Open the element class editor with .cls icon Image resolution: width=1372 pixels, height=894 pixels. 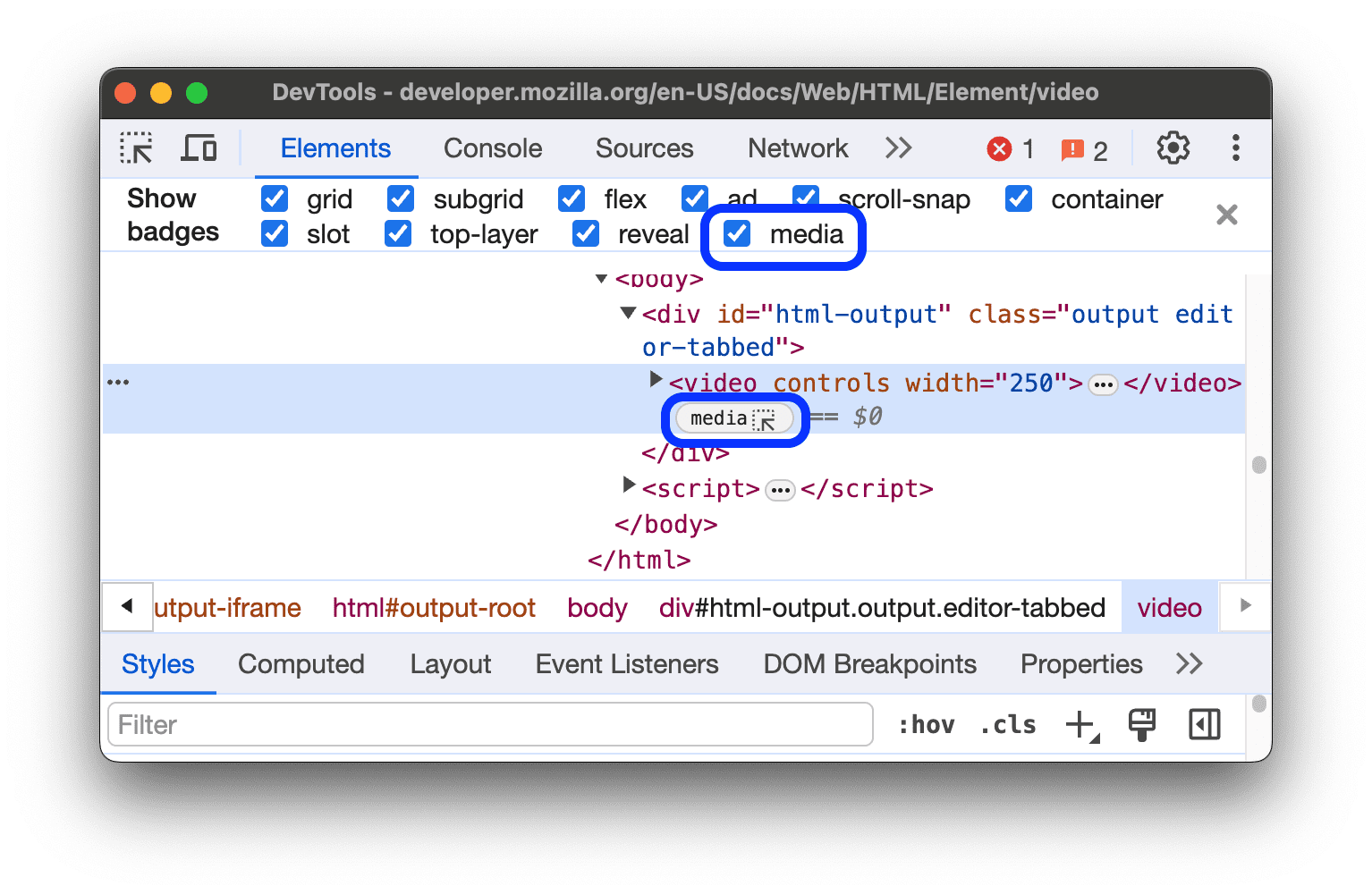tap(1007, 724)
